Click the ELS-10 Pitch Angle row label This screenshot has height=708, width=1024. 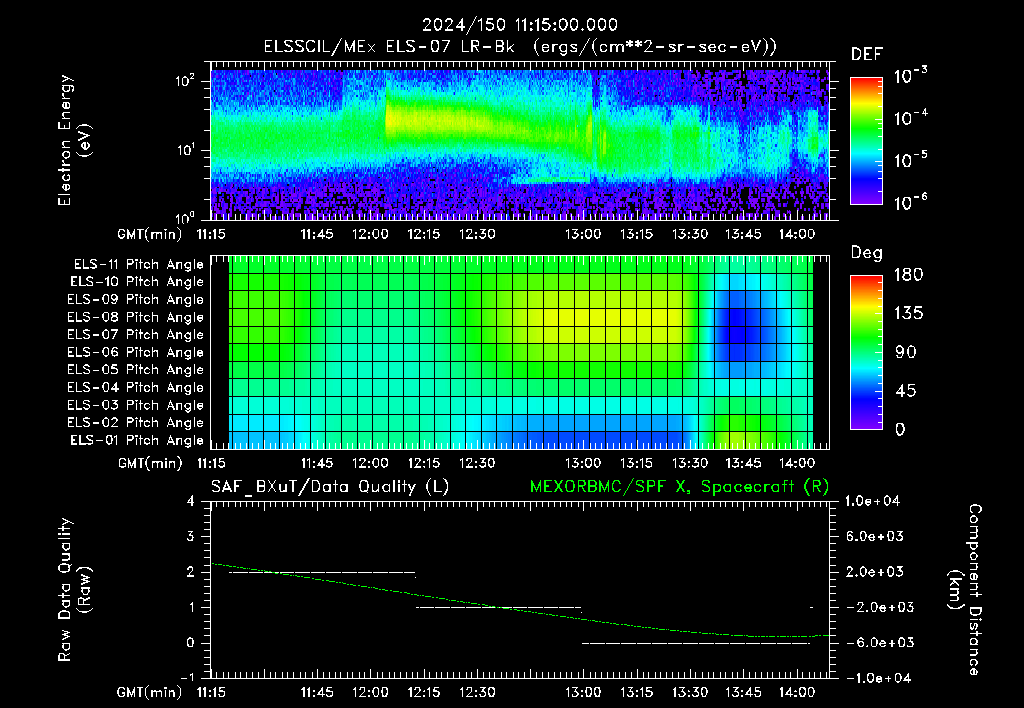pyautogui.click(x=137, y=282)
